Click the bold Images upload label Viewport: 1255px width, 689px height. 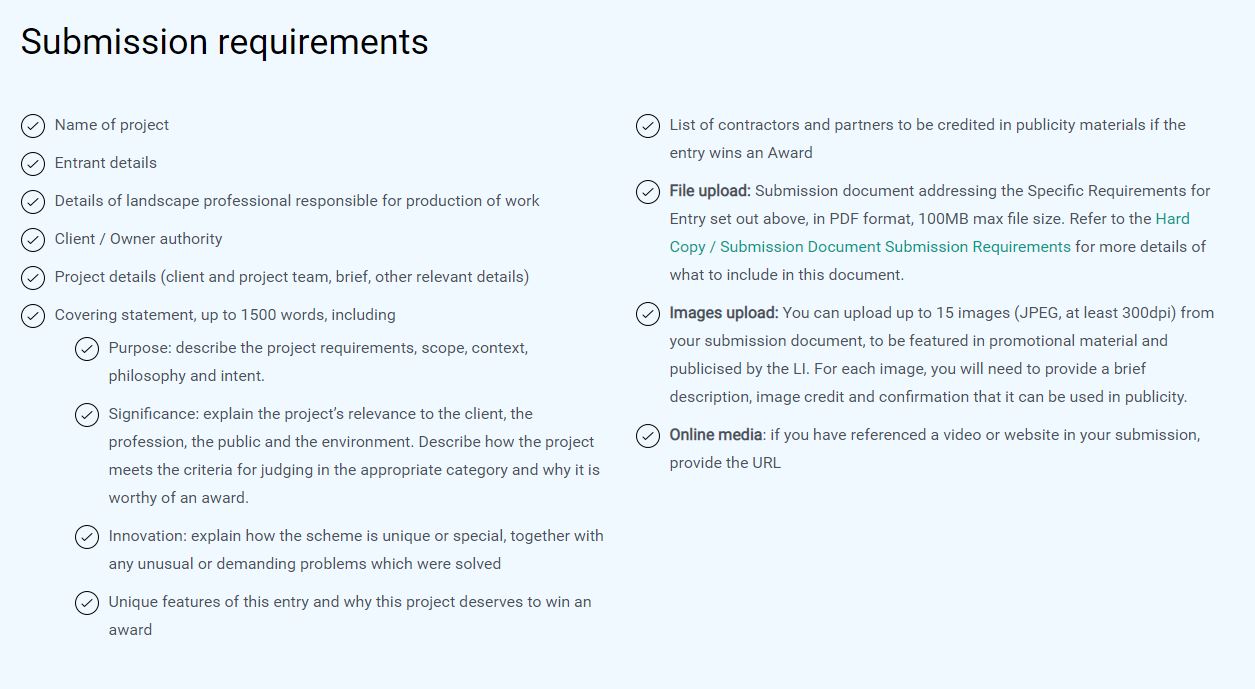point(723,313)
